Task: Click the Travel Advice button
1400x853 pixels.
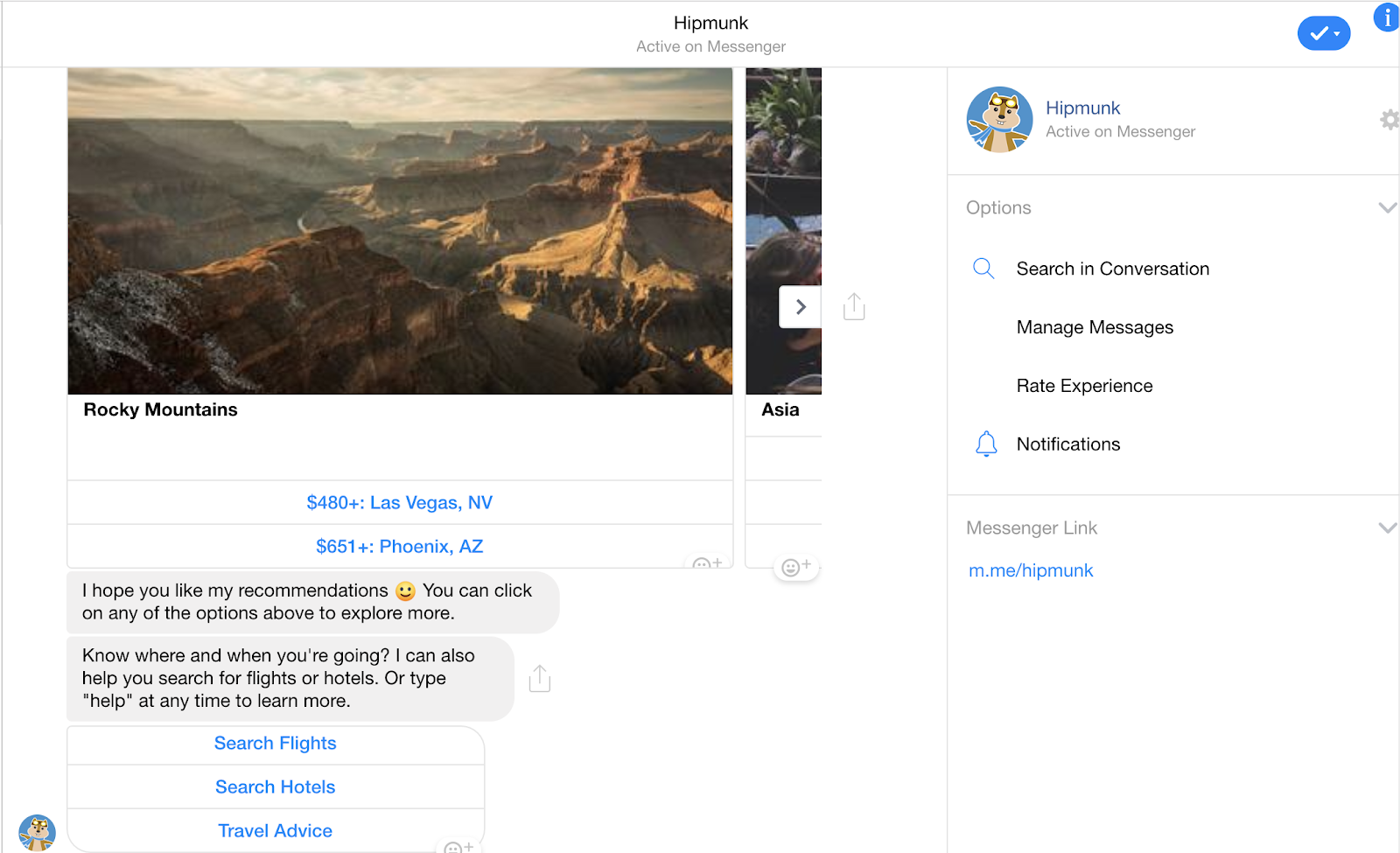Action: point(276,830)
